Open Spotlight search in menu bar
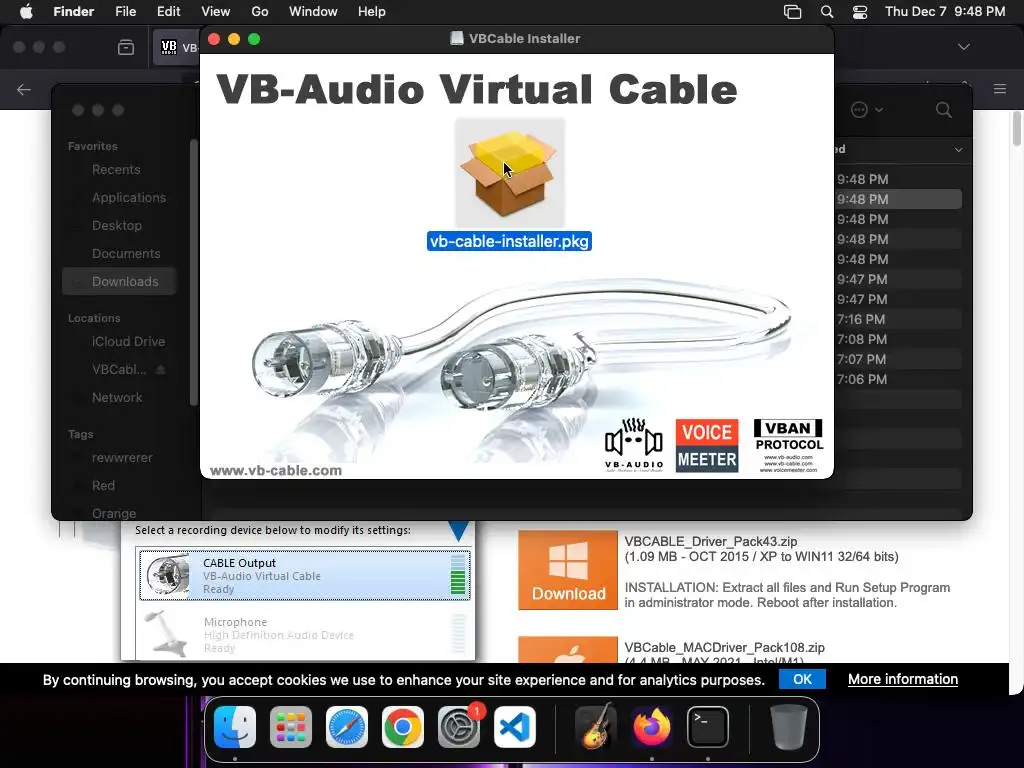 [x=827, y=12]
